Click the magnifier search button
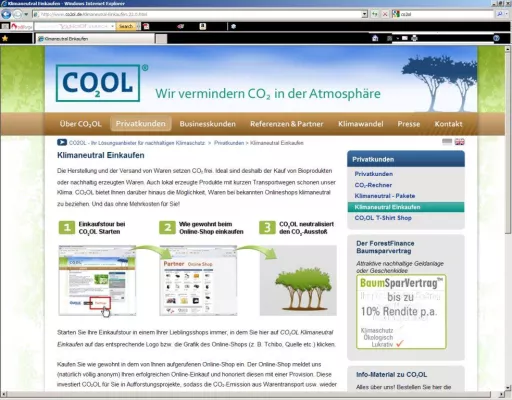512x400 pixels. click(500, 14)
